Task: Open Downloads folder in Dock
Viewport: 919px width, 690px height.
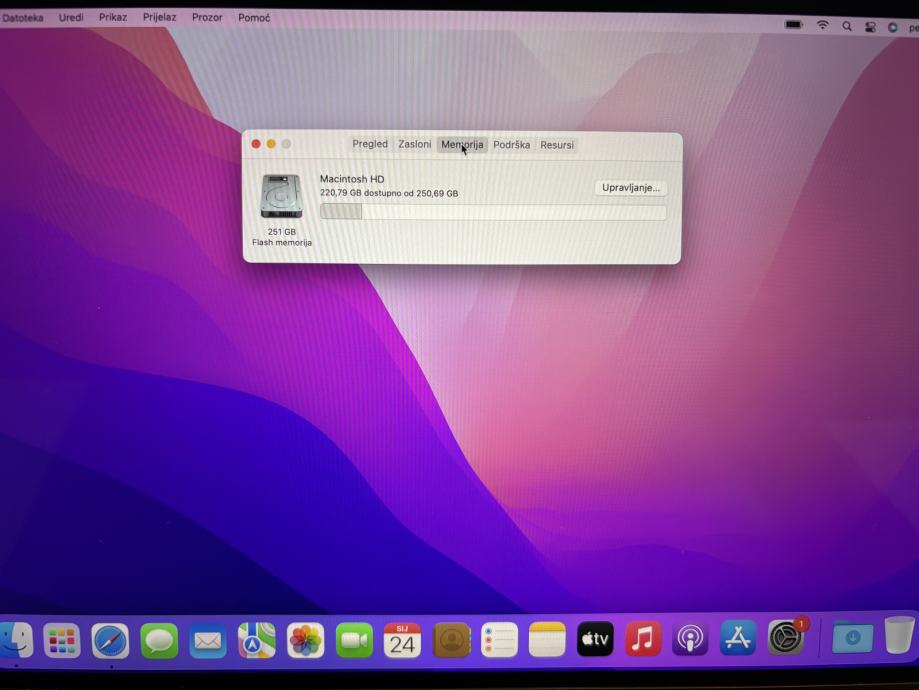Action: (x=852, y=636)
